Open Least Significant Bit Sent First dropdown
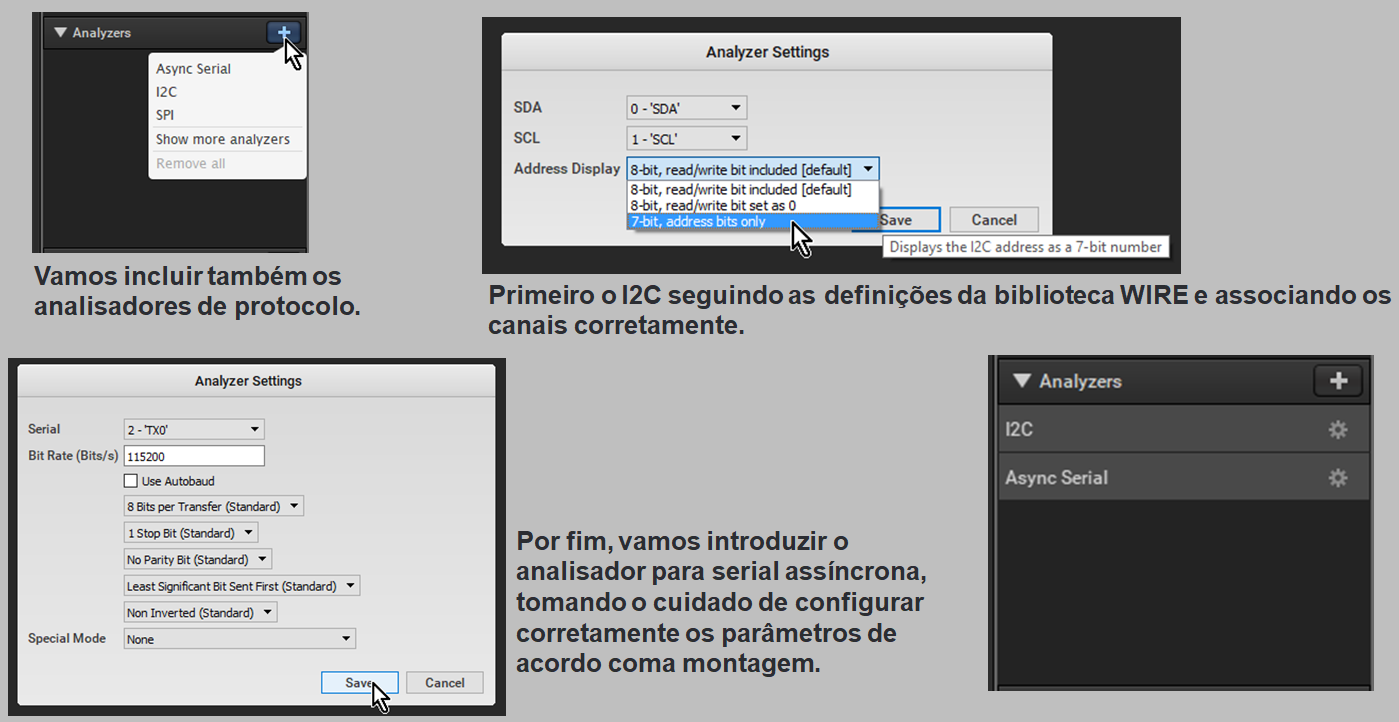1399x722 pixels. [241, 586]
